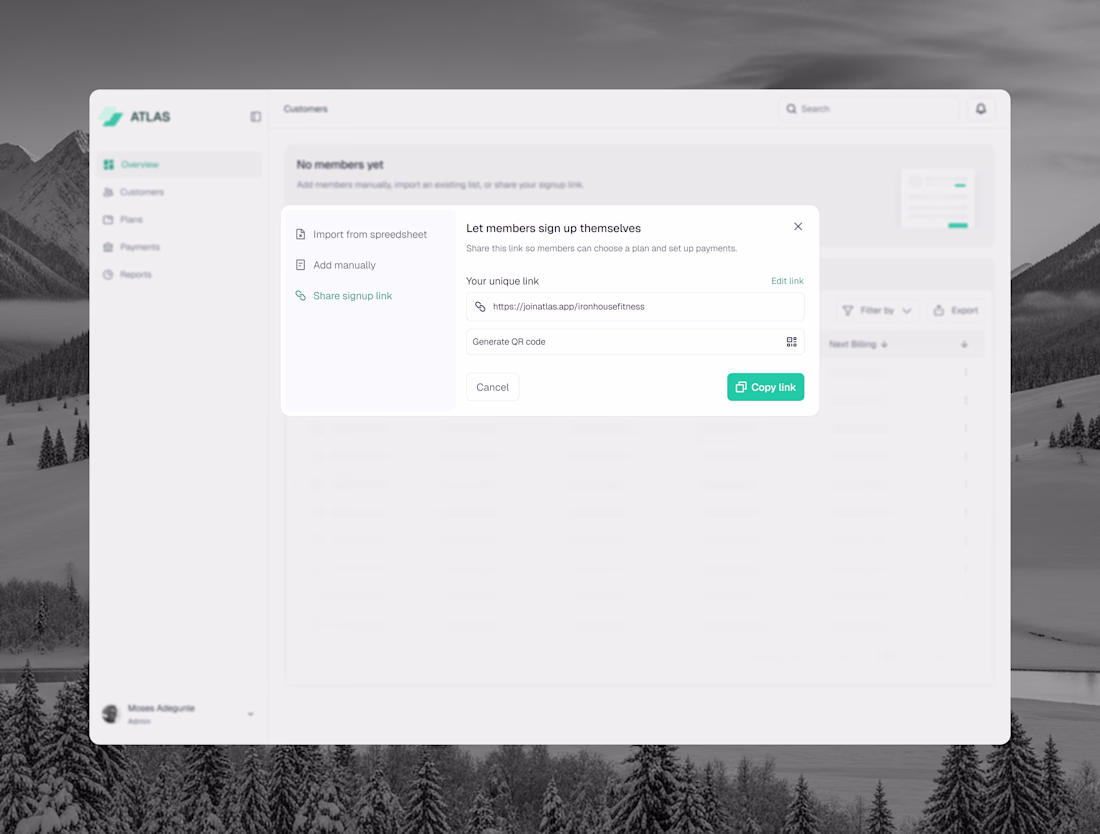Click the Overview grid icon

(109, 164)
